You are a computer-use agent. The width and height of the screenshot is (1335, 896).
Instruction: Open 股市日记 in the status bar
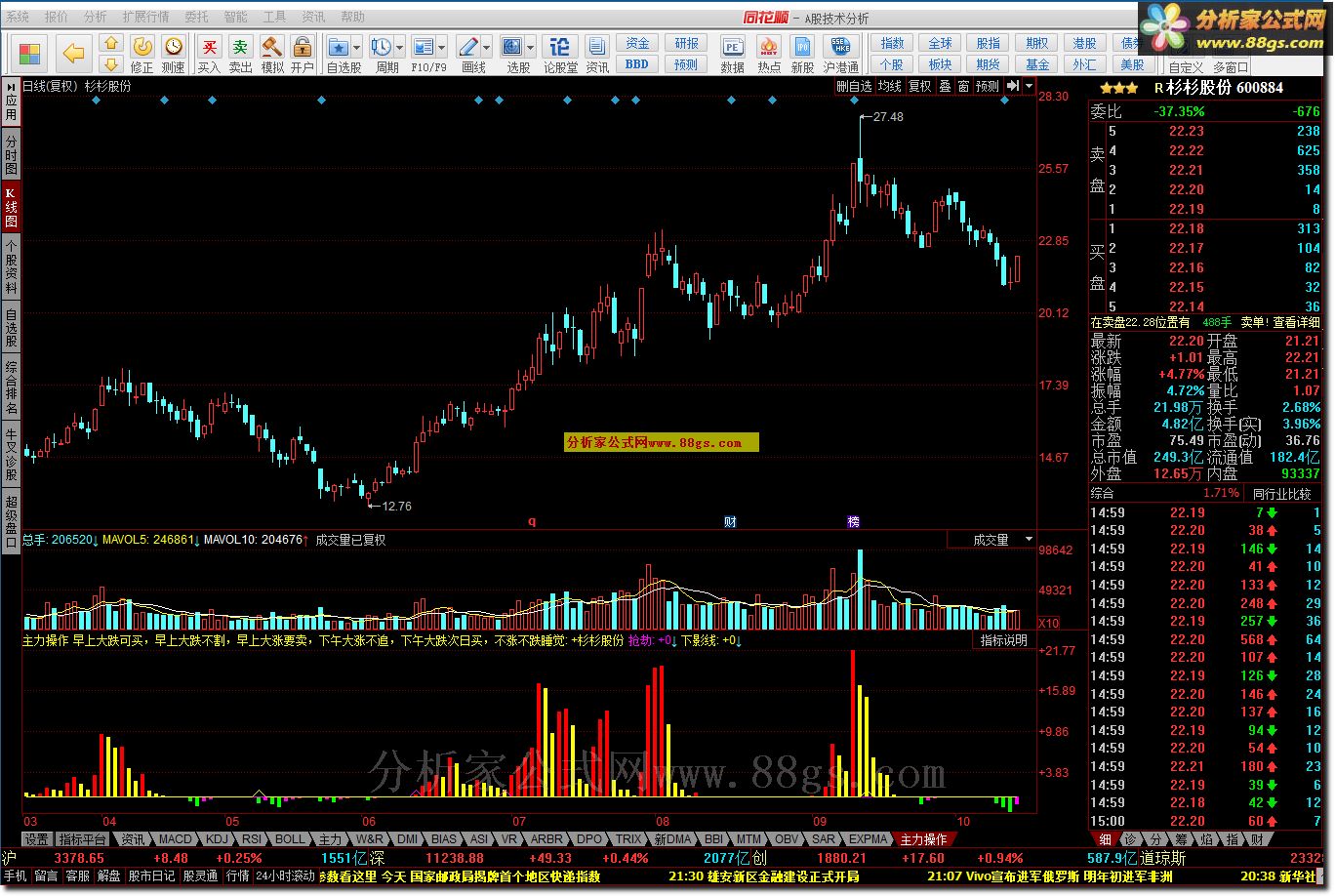point(152,876)
